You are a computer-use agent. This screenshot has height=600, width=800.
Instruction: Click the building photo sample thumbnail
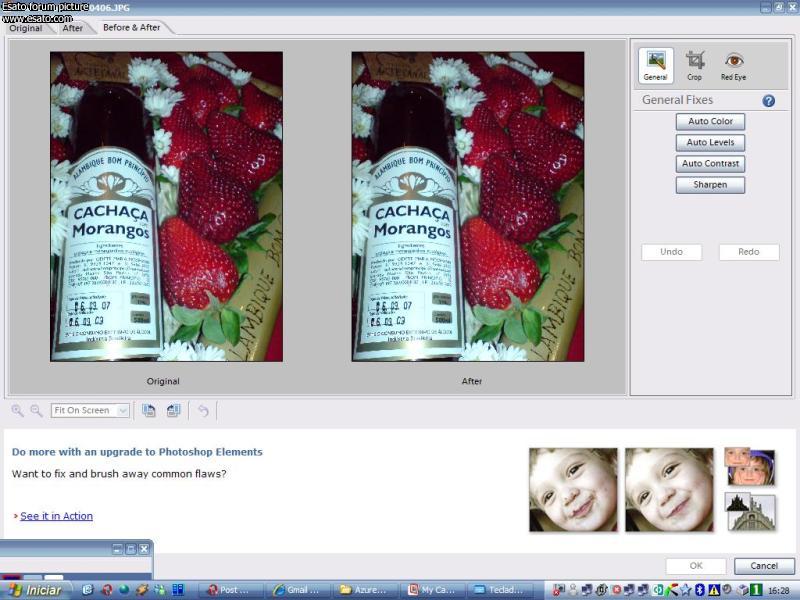pos(749,512)
